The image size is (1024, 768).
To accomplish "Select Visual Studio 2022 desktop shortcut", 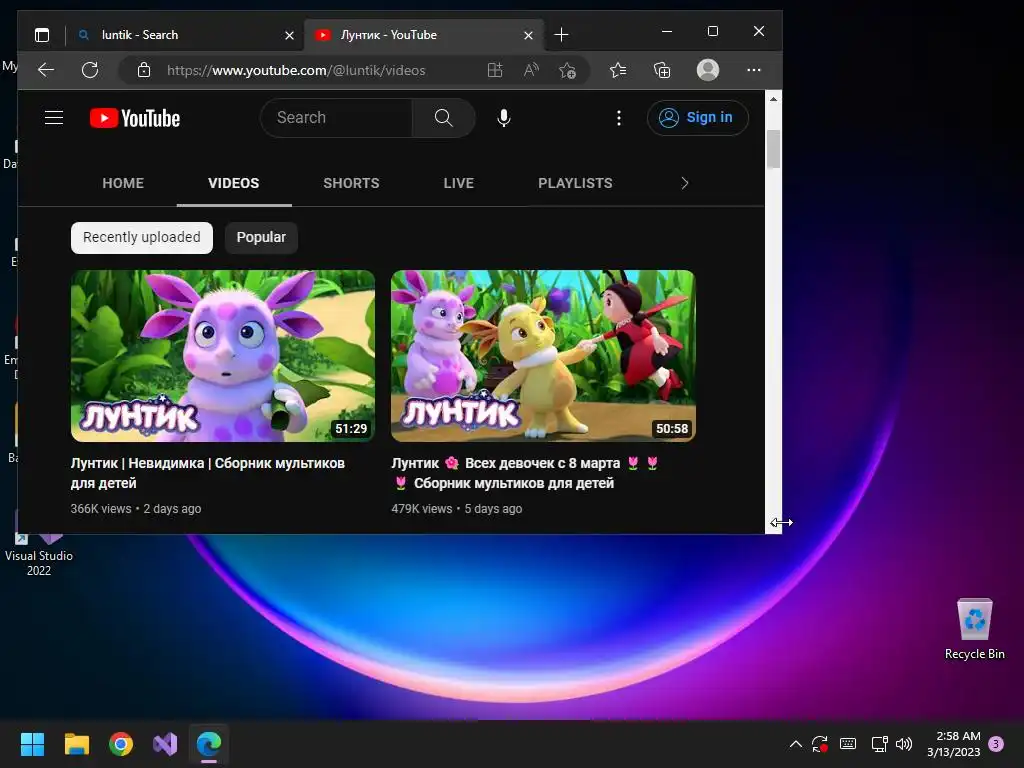I will pyautogui.click(x=39, y=554).
